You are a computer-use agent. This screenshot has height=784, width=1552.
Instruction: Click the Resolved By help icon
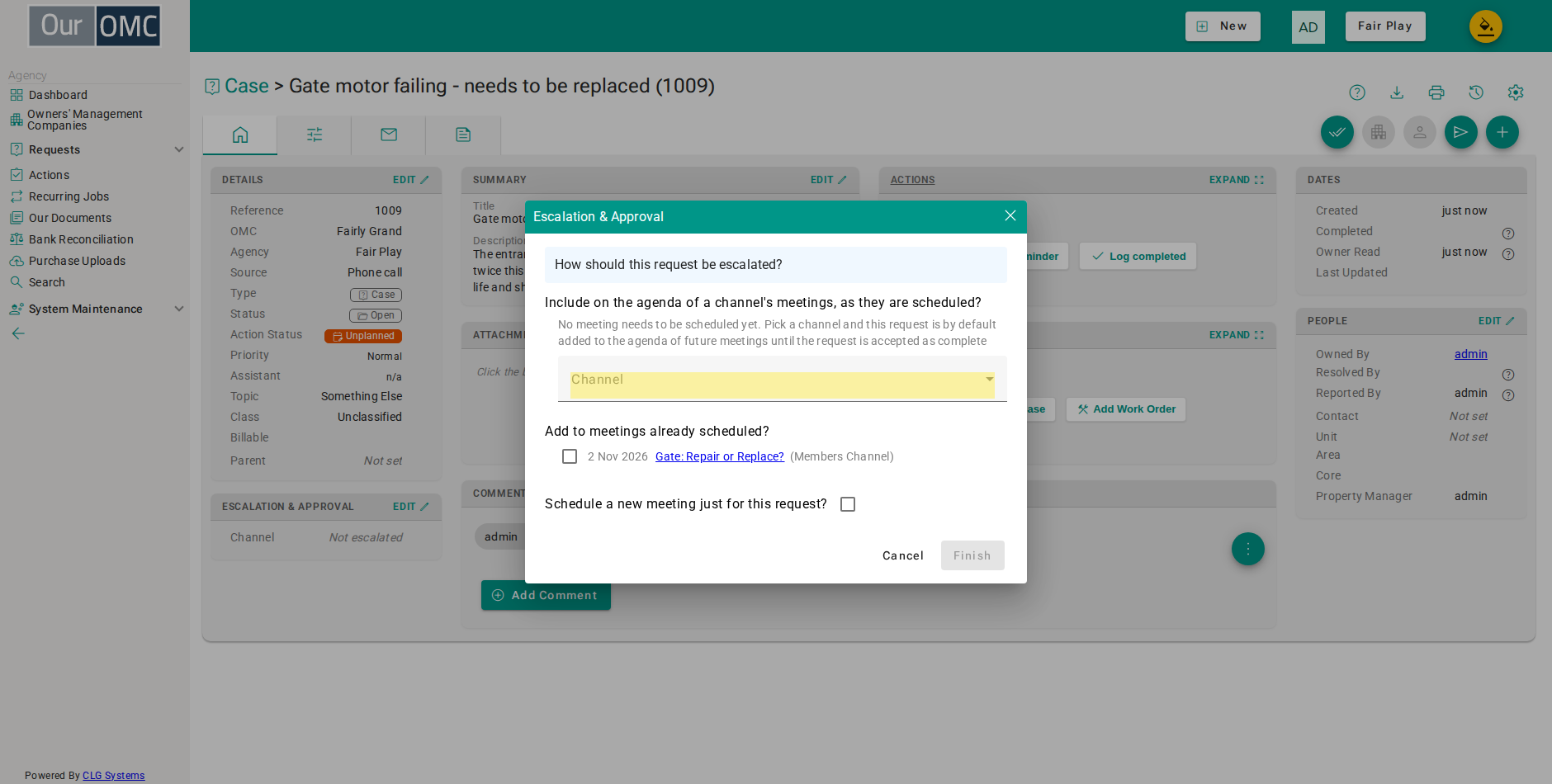pyautogui.click(x=1508, y=375)
